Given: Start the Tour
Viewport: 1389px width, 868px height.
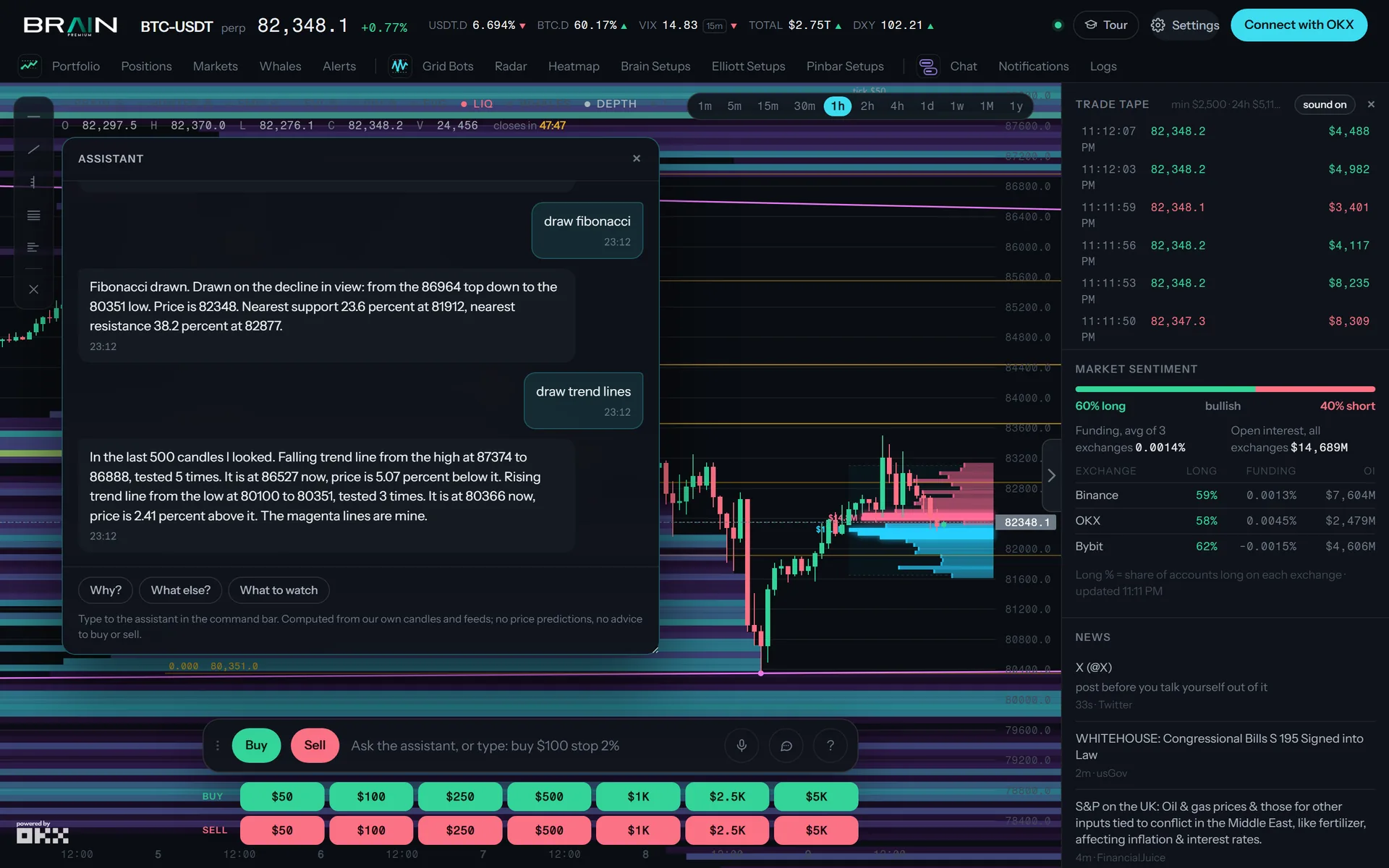Looking at the screenshot, I should [x=1105, y=25].
